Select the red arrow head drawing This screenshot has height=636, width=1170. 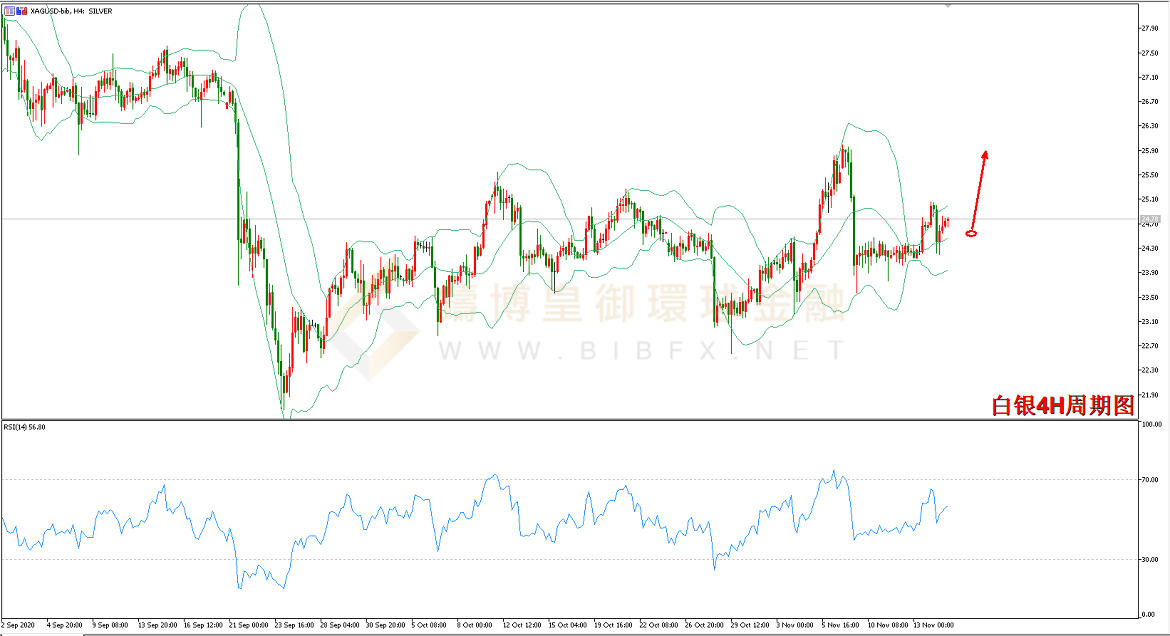point(985,154)
